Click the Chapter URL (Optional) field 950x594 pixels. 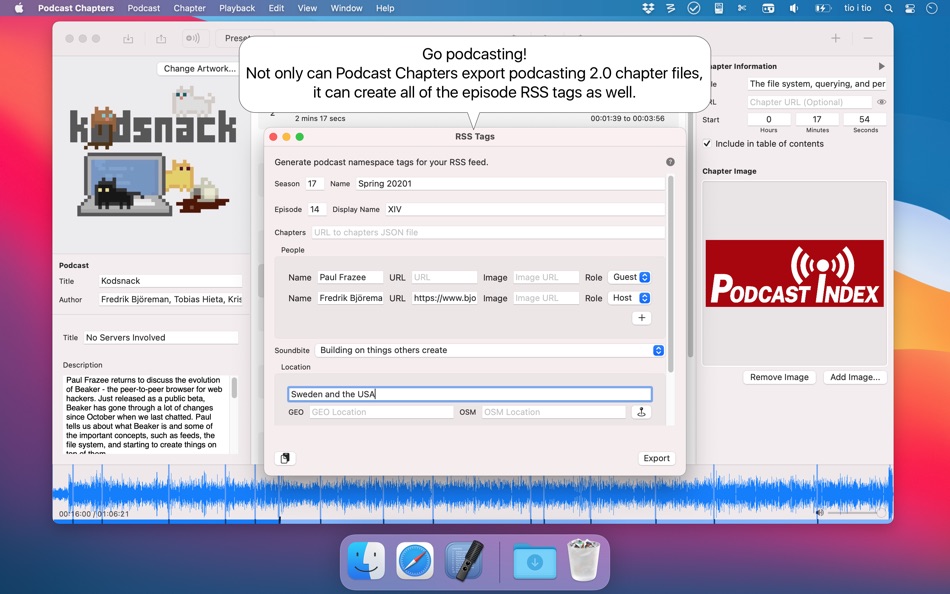809,102
